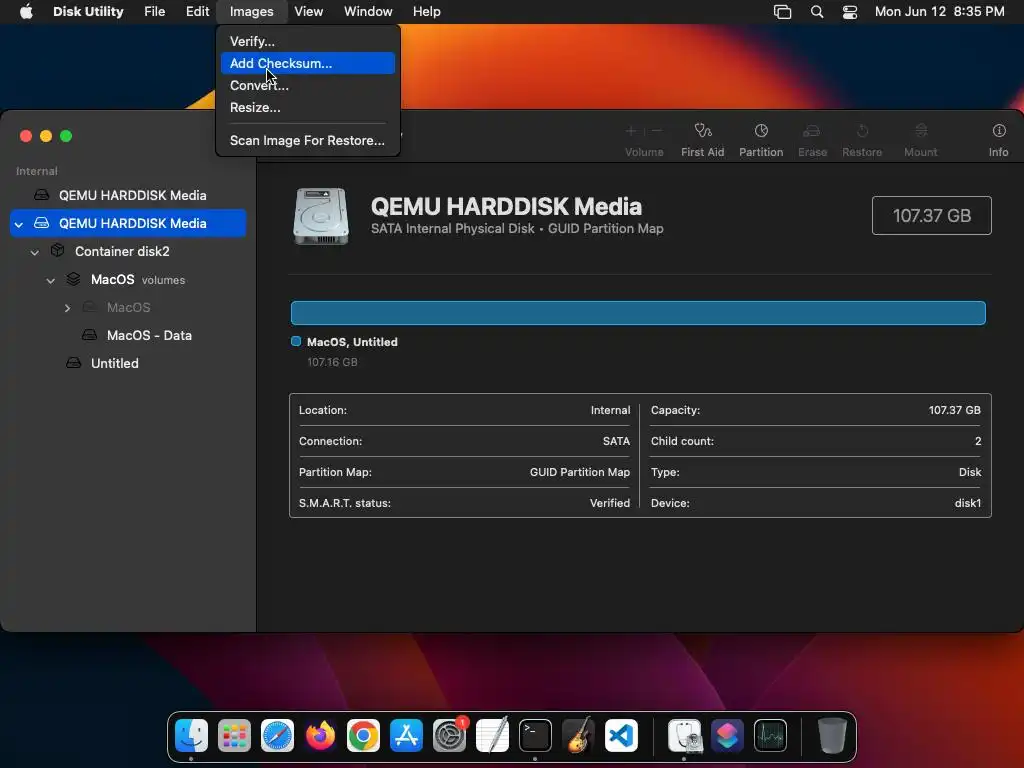Image resolution: width=1024 pixels, height=768 pixels.
Task: Launch Visual Studio Code from the Dock
Action: point(621,735)
